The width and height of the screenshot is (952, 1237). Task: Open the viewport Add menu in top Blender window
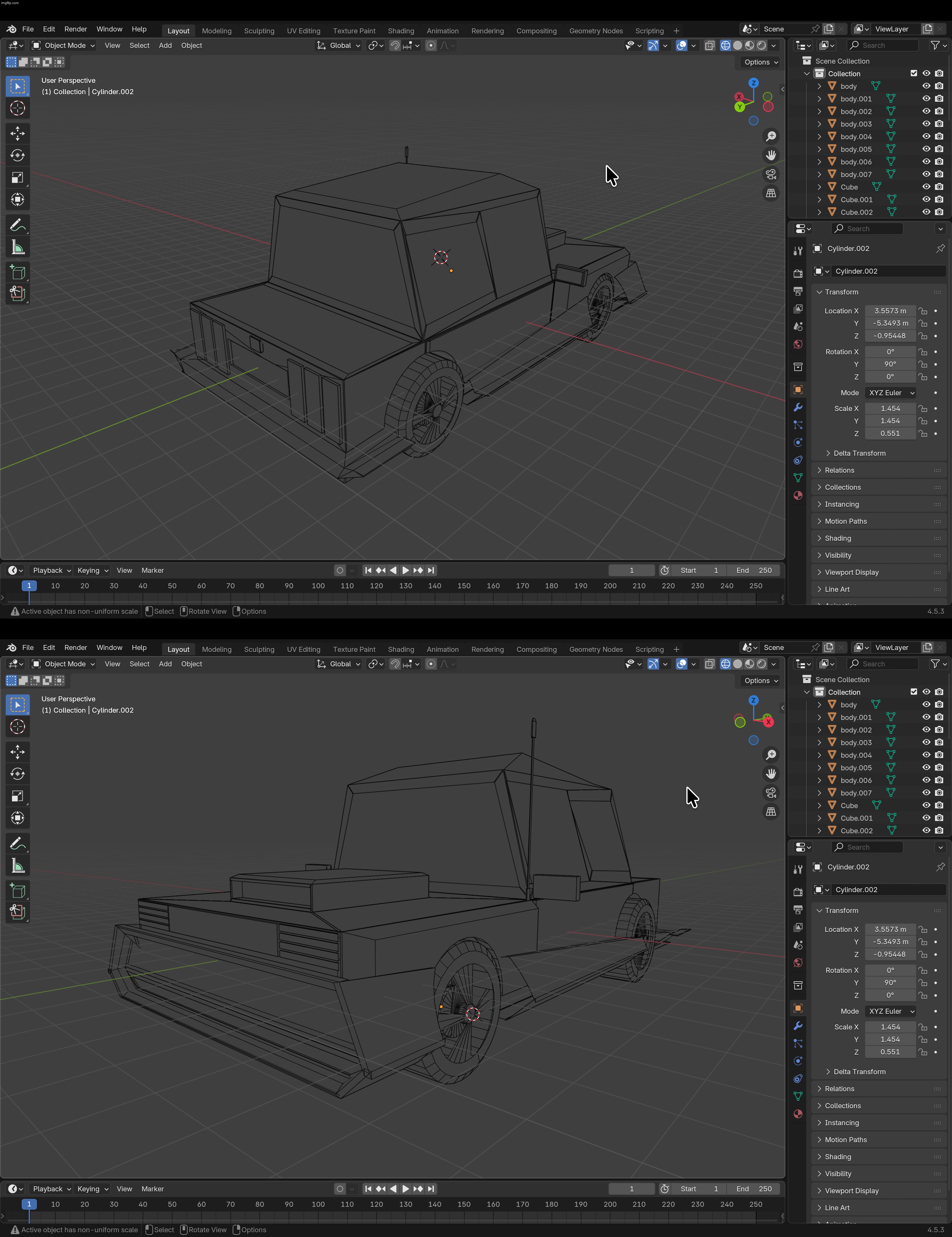click(x=165, y=45)
